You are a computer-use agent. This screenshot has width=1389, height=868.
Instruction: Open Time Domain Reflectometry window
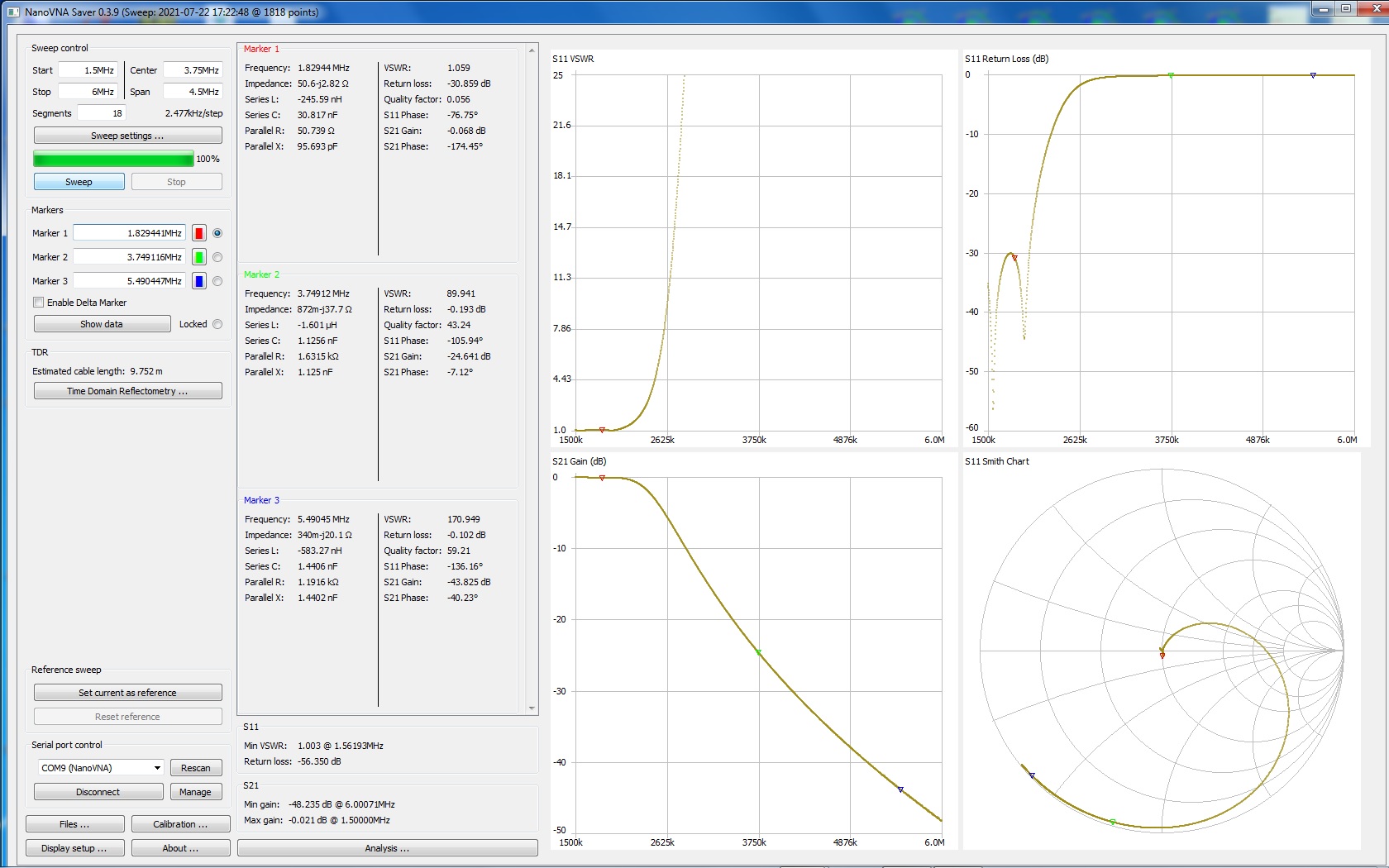tap(127, 391)
